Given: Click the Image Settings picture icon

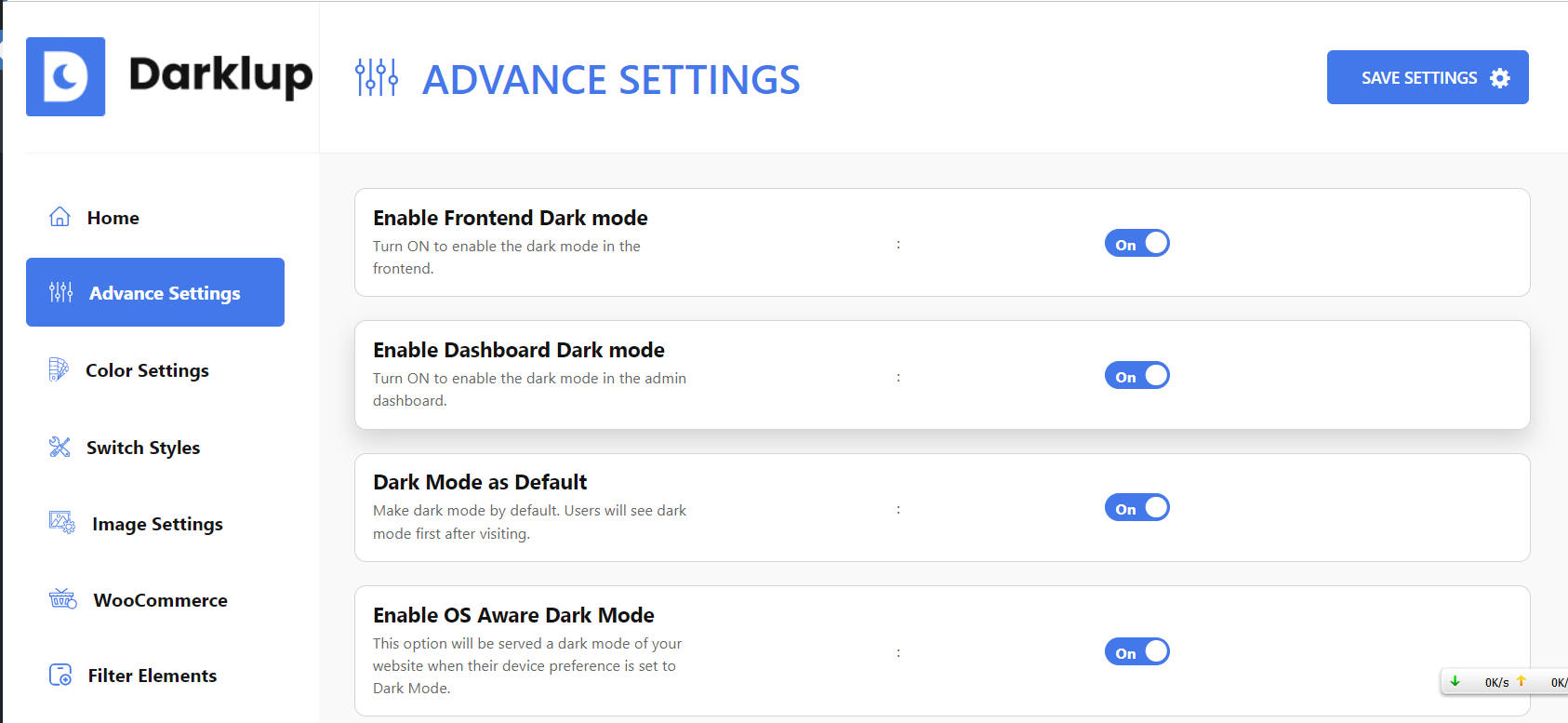Looking at the screenshot, I should point(62,522).
